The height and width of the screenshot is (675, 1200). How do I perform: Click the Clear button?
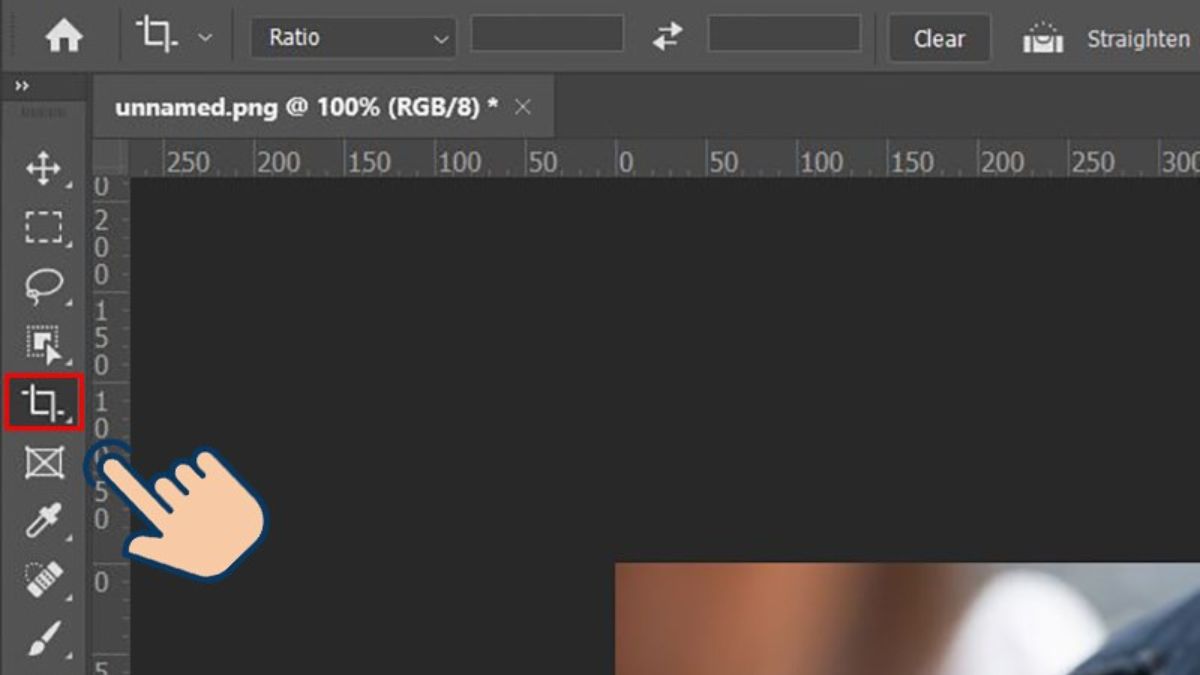pos(939,38)
